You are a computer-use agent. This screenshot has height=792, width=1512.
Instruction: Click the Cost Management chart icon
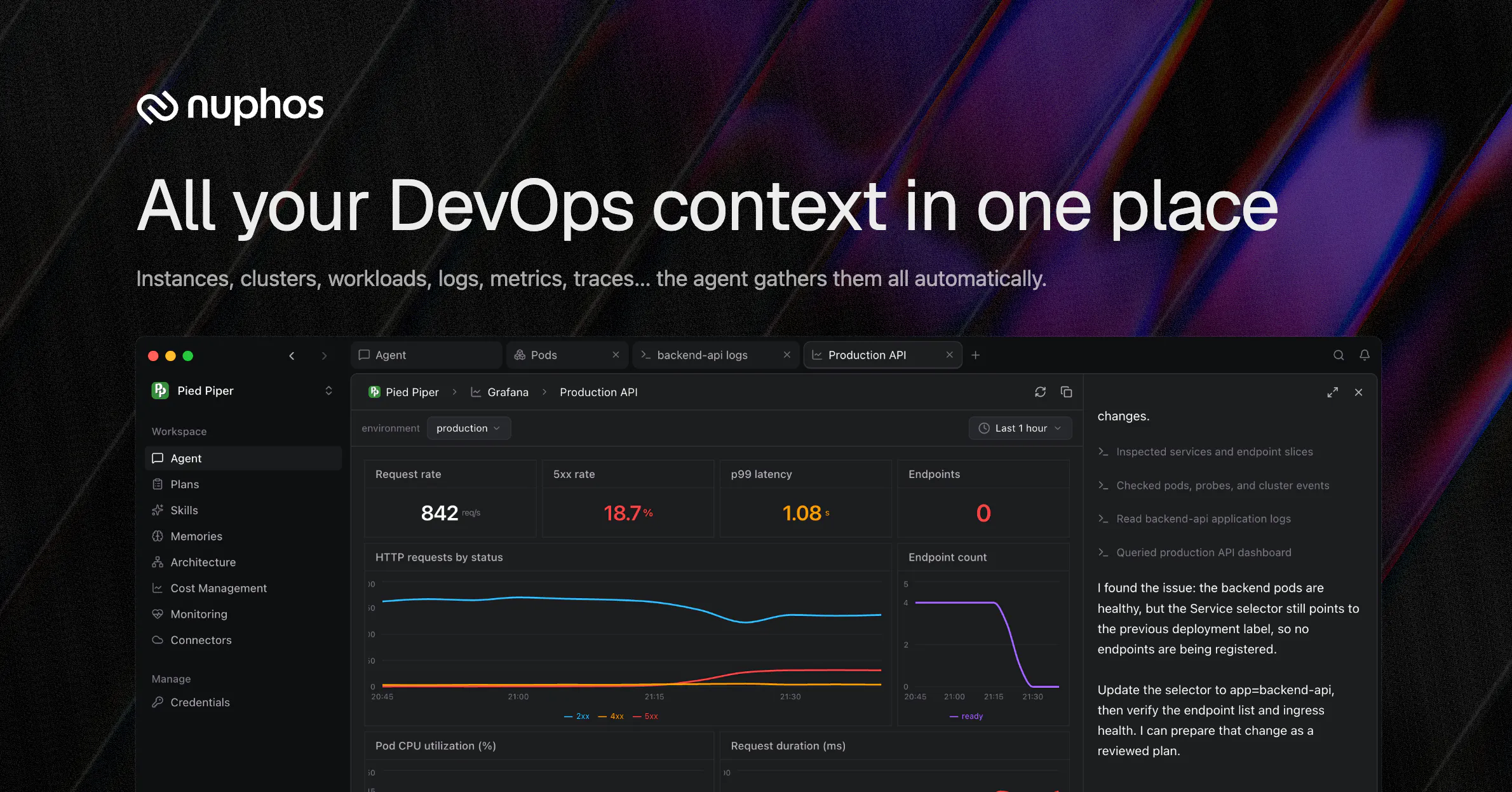pyautogui.click(x=158, y=589)
